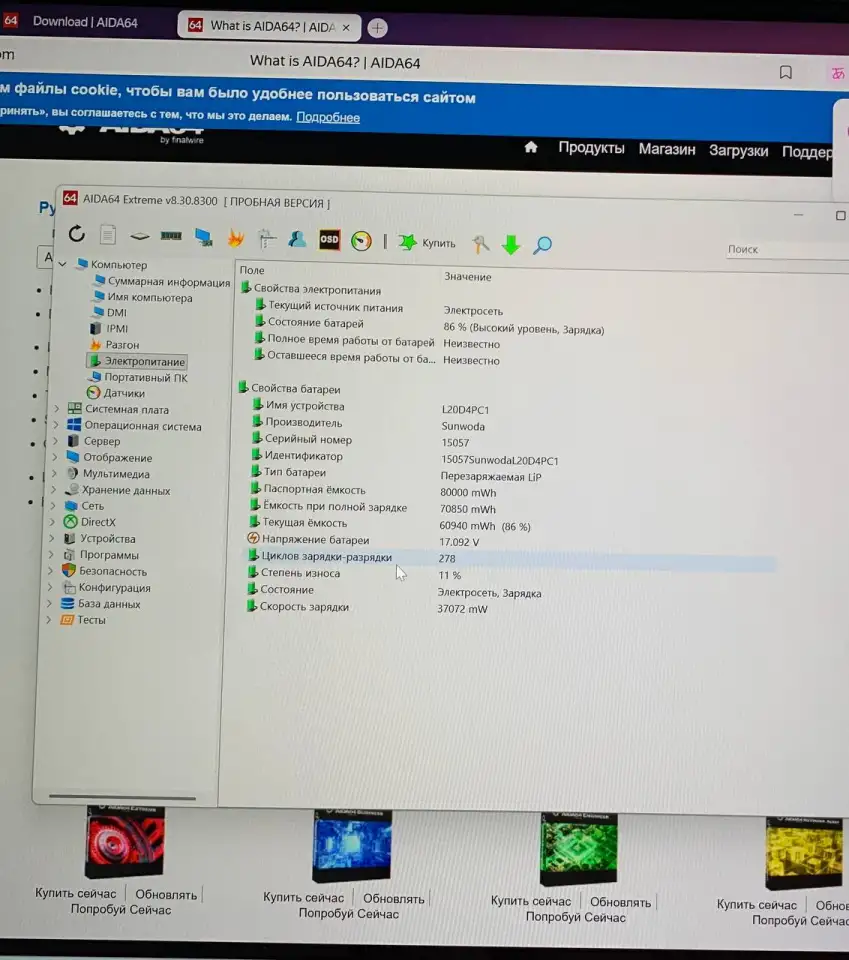Click the Устройства devices icon
The height and width of the screenshot is (960, 849).
tap(70, 538)
